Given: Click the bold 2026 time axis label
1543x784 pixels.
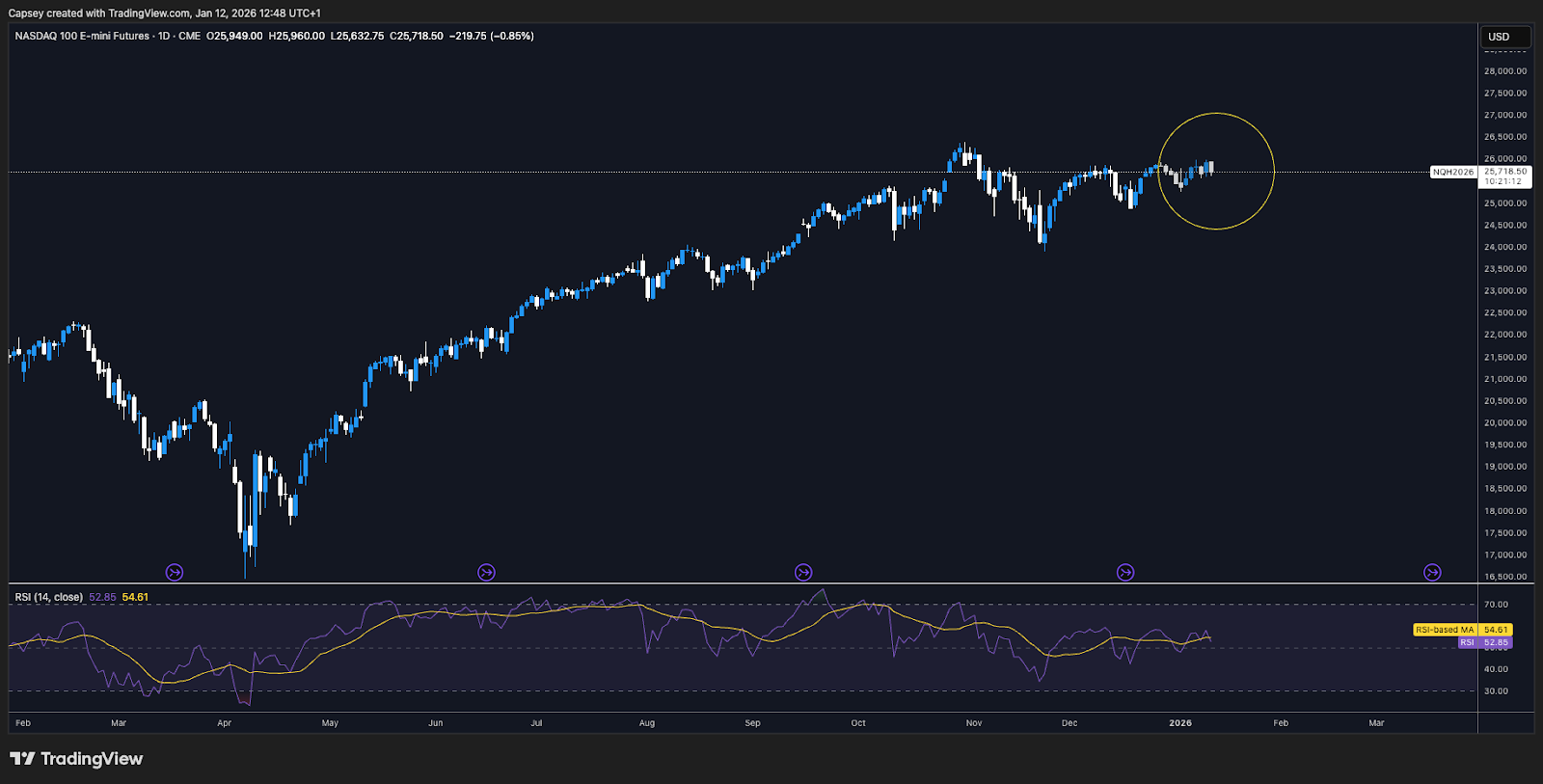Looking at the screenshot, I should click(1180, 723).
